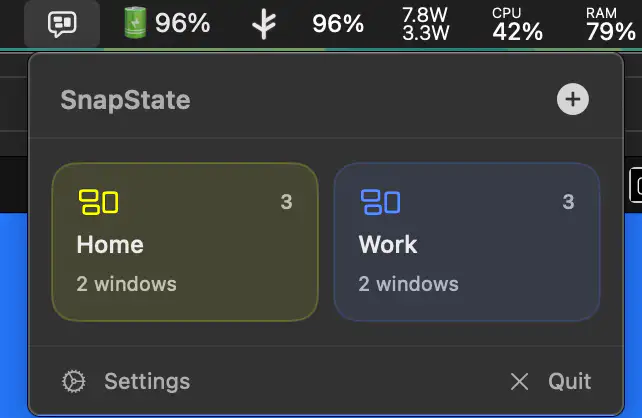642x418 pixels.
Task: Click the SnapState panel title
Action: (125, 100)
